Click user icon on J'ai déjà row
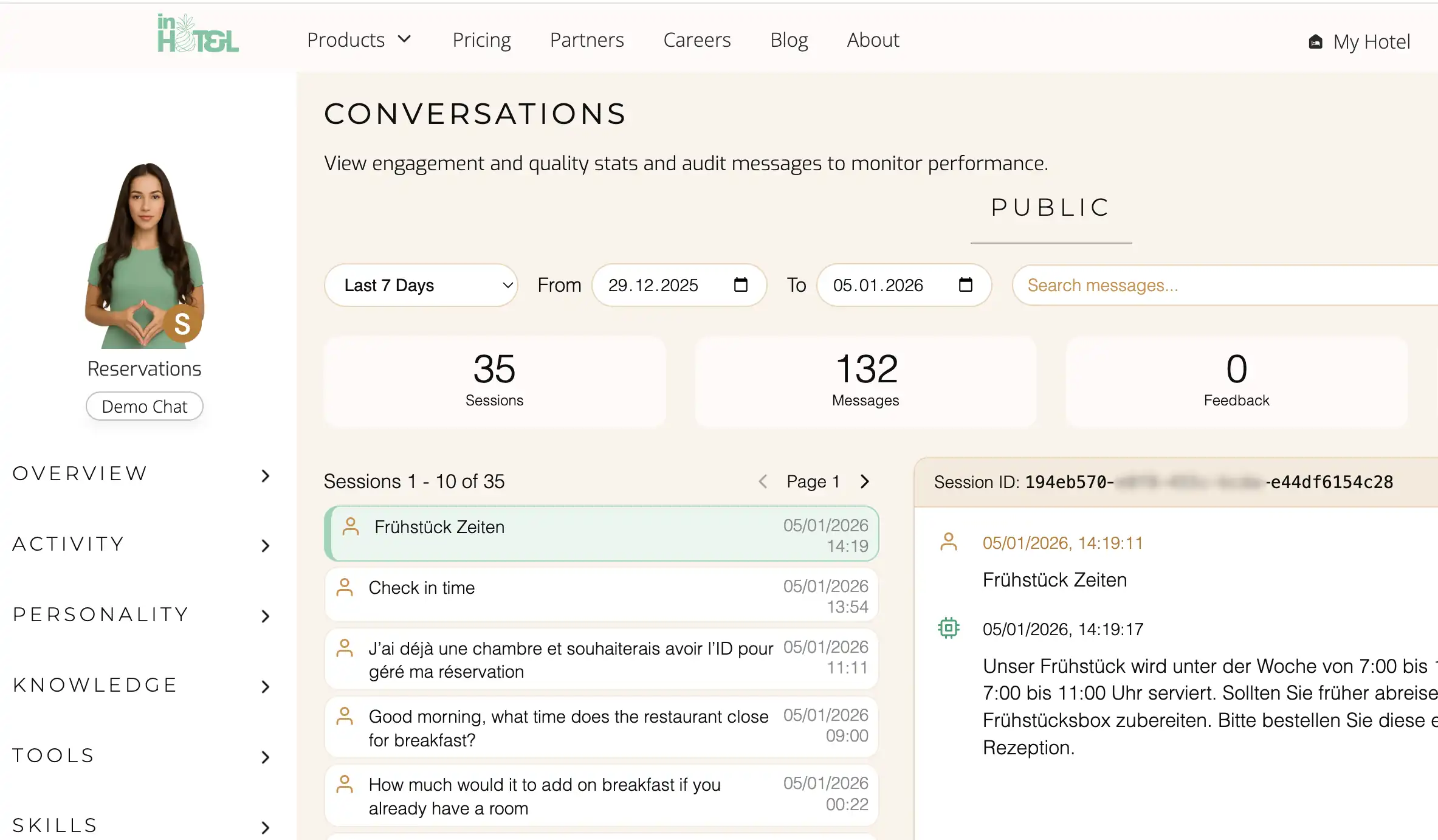Screen dimensions: 1438x840 (x=345, y=648)
